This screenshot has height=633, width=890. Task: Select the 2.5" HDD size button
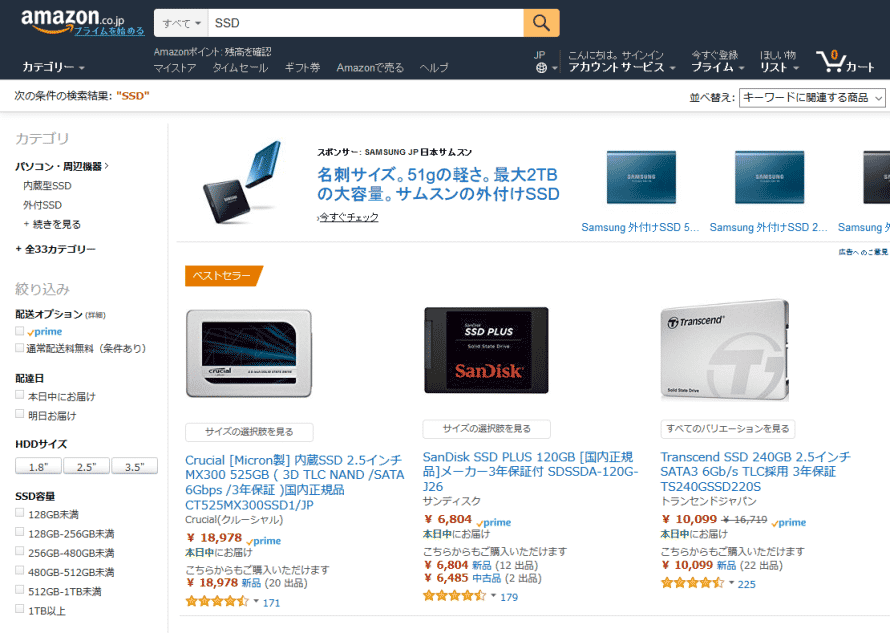click(86, 467)
